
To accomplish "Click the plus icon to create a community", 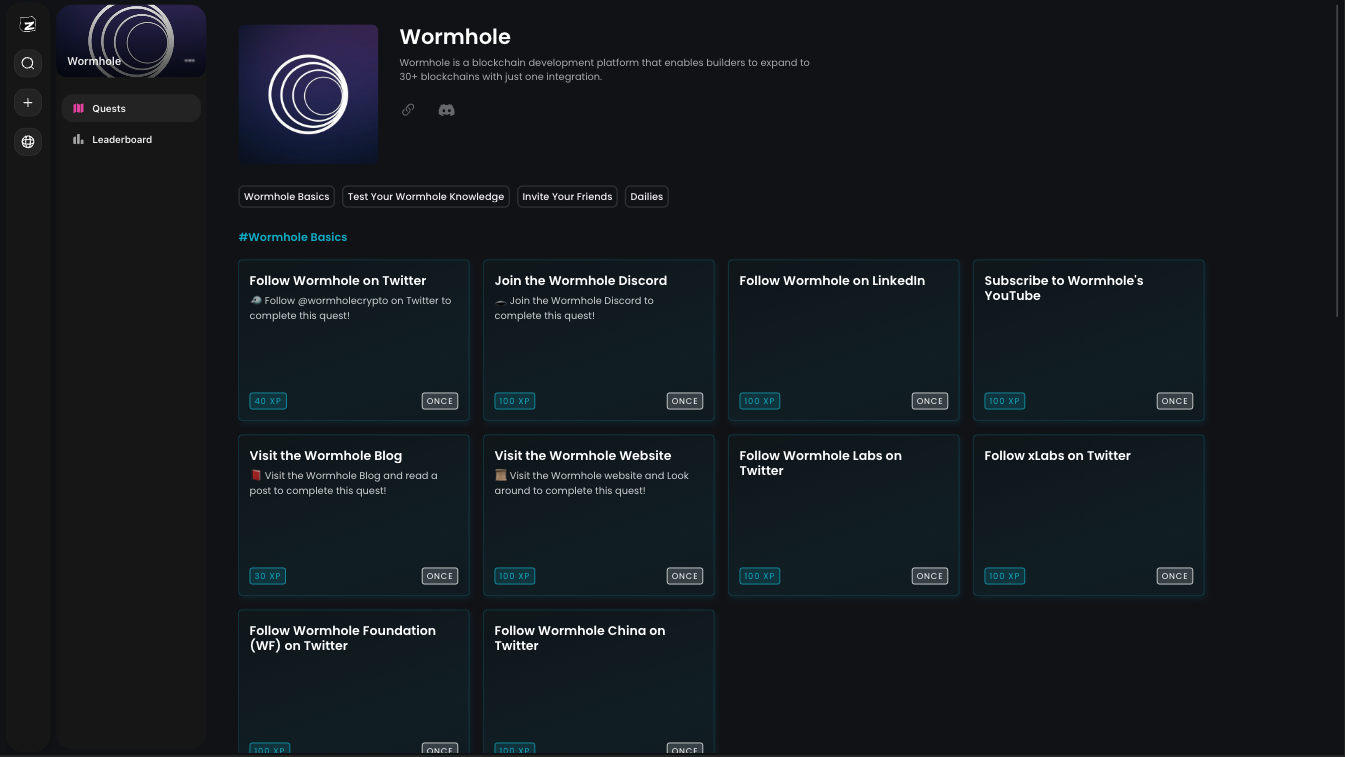I will pos(27,102).
